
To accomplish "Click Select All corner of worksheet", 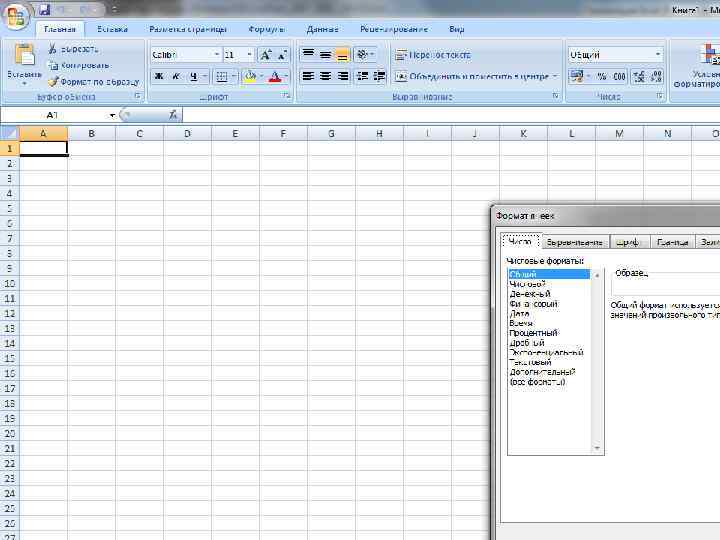I will [9, 134].
